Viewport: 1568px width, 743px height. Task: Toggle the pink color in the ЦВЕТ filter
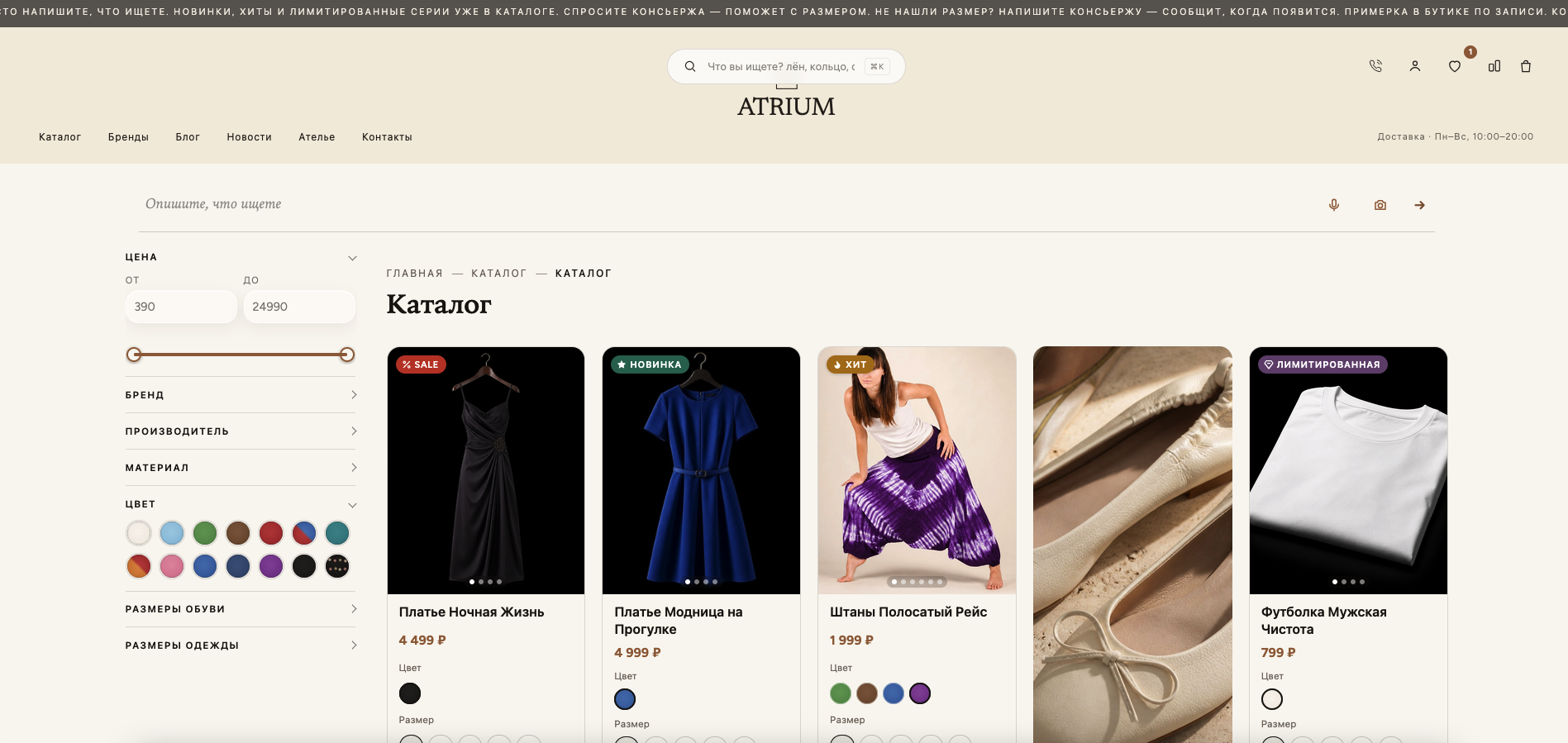(172, 566)
